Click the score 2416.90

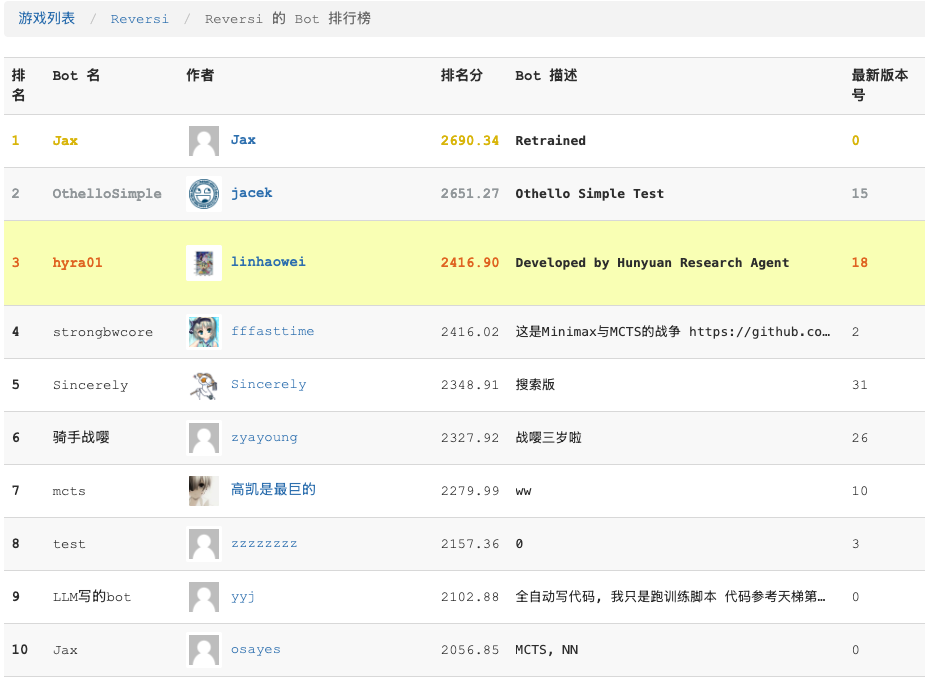[x=470, y=263]
